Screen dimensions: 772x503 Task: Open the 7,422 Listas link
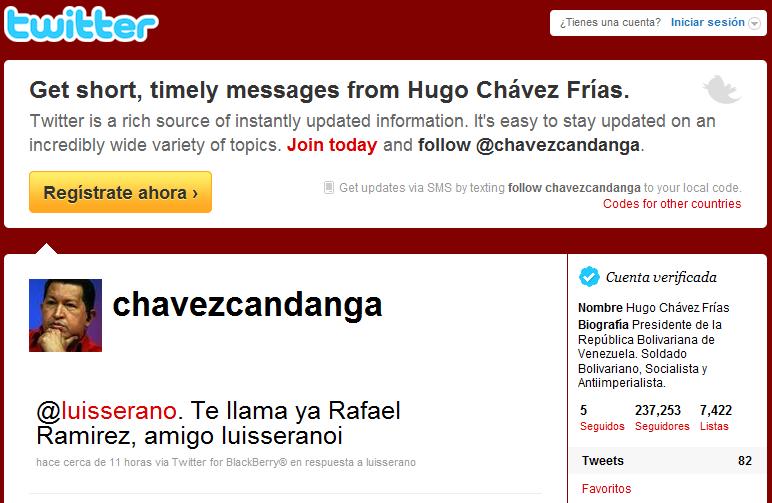(x=716, y=418)
